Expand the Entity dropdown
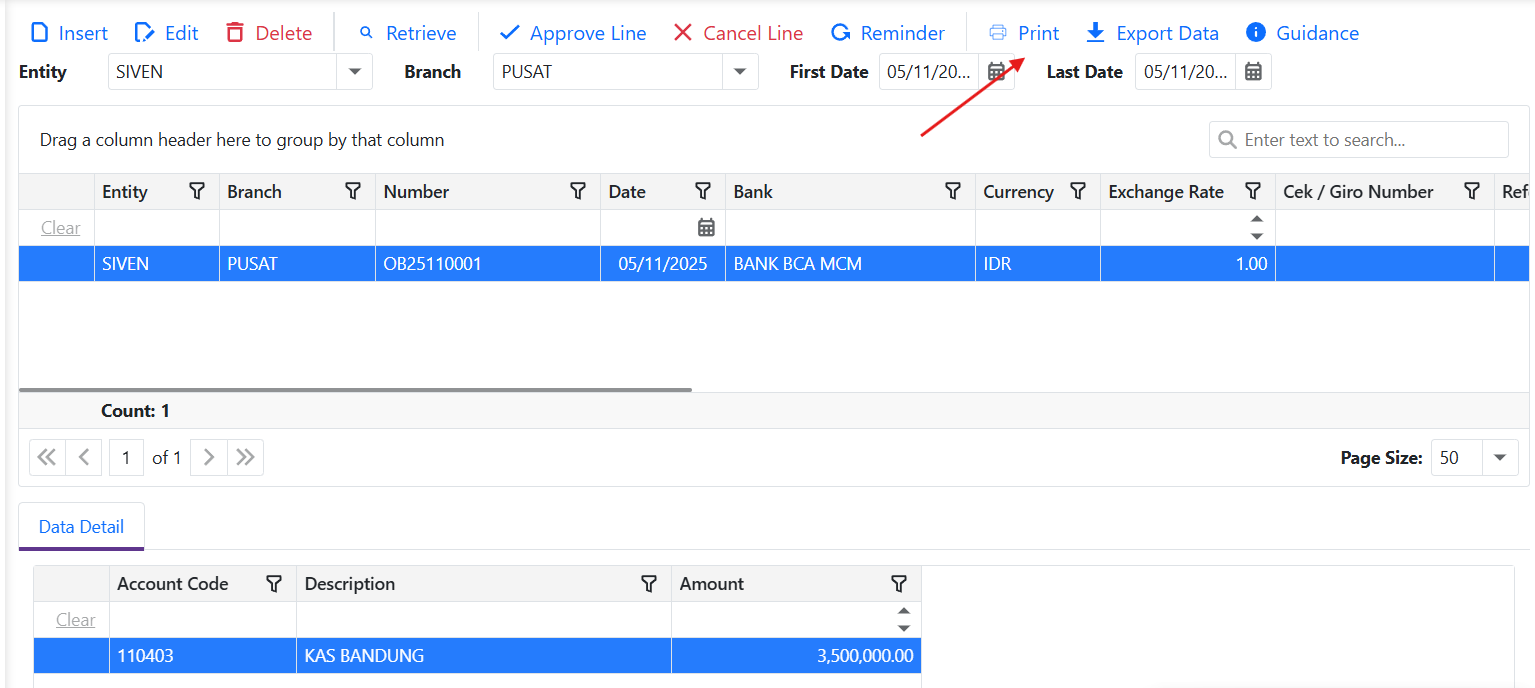The image size is (1535, 688). click(x=354, y=72)
